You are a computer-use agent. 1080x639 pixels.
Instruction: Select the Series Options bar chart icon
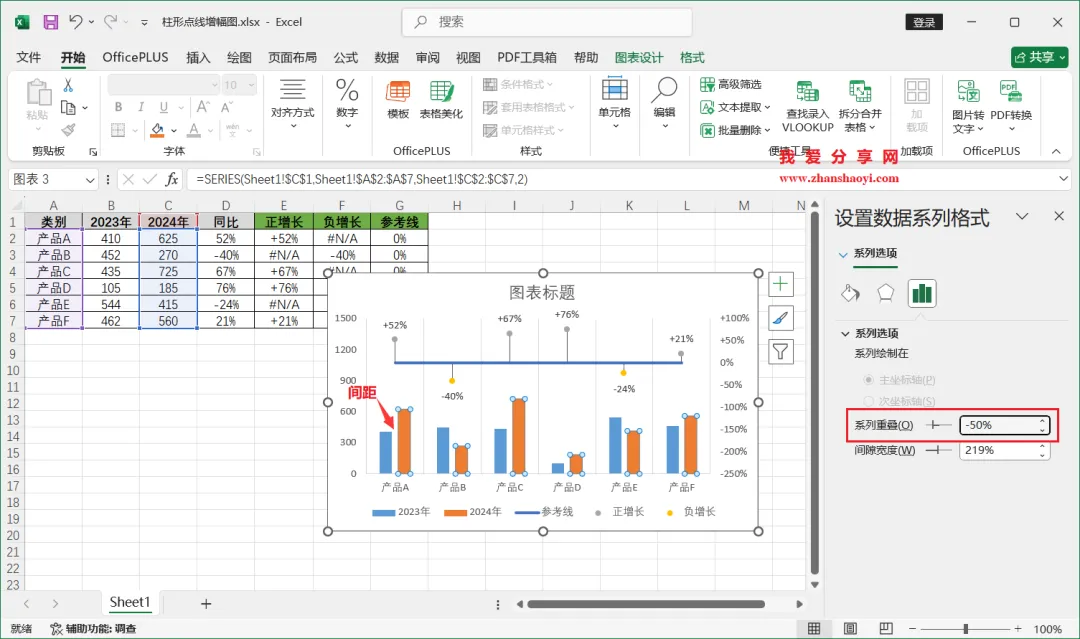(922, 294)
